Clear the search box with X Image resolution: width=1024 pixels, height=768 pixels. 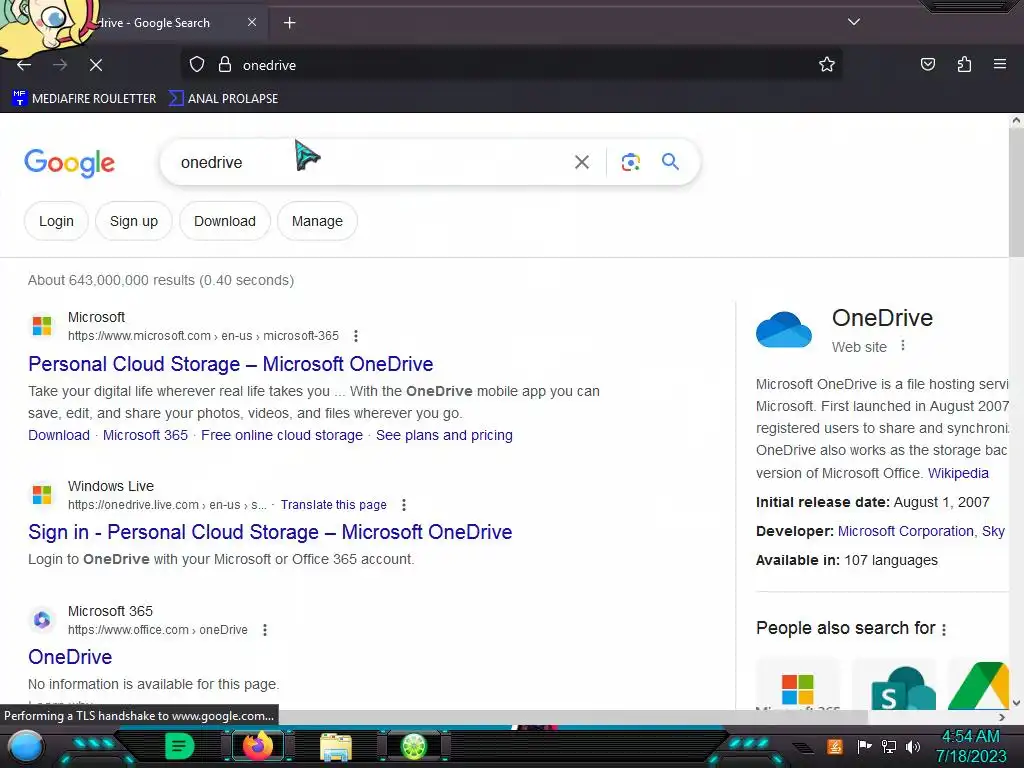(582, 162)
